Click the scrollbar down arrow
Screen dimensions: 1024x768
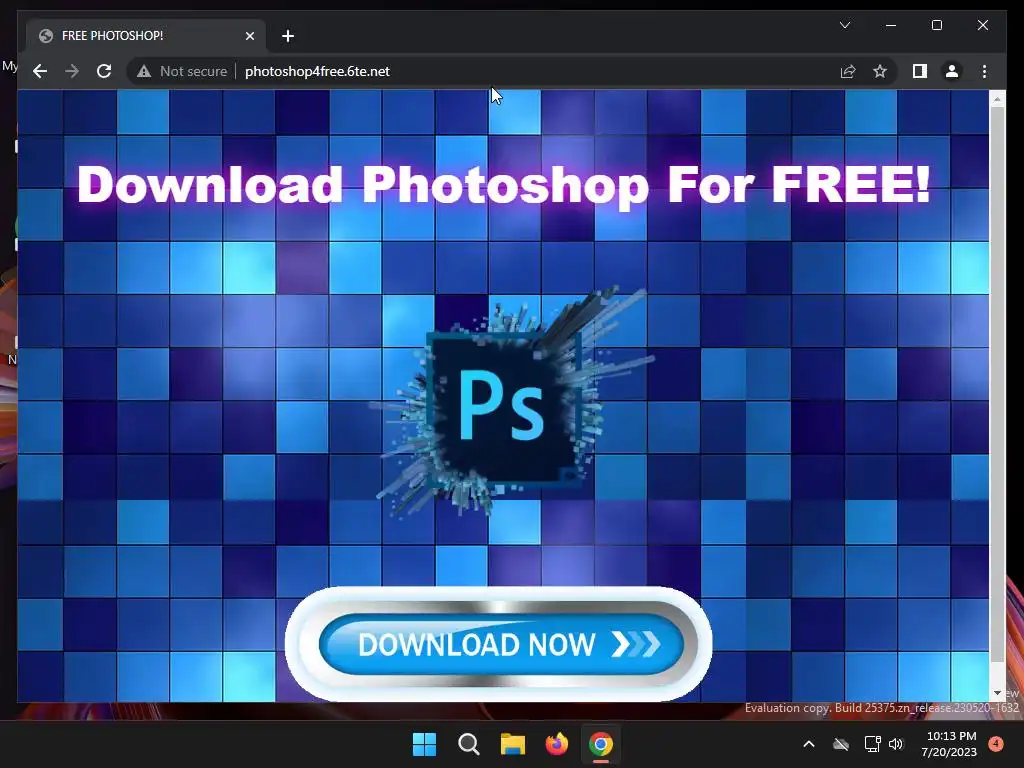pos(997,693)
